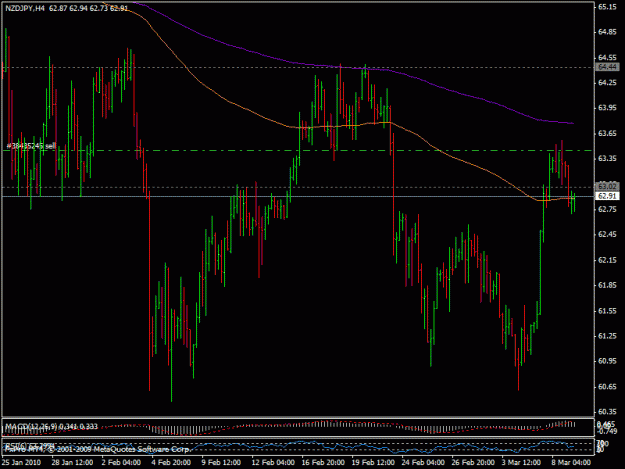Click the 65.15 price axis label
The height and width of the screenshot is (469, 625).
pos(607,7)
